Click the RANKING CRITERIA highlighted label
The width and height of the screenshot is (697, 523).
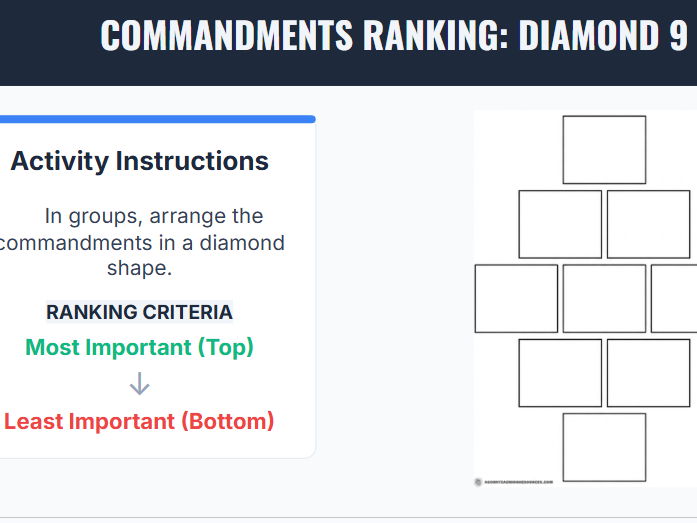coord(140,312)
